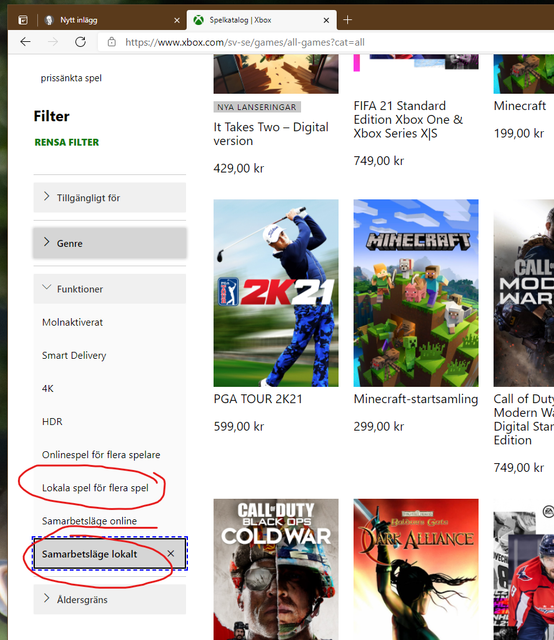Image resolution: width=554 pixels, height=640 pixels.
Task: Expand Åldersgräns filter section
Action: pyautogui.click(x=109, y=600)
